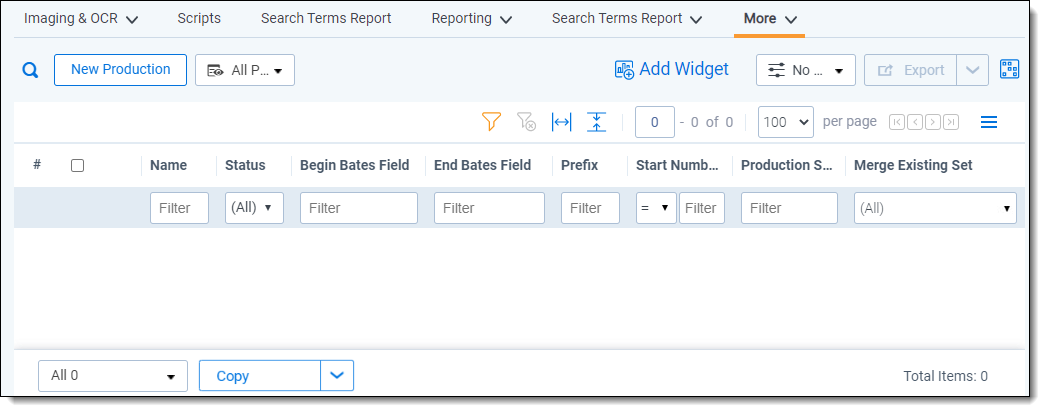Click the Name column filter field
The height and width of the screenshot is (412, 1045).
(179, 208)
